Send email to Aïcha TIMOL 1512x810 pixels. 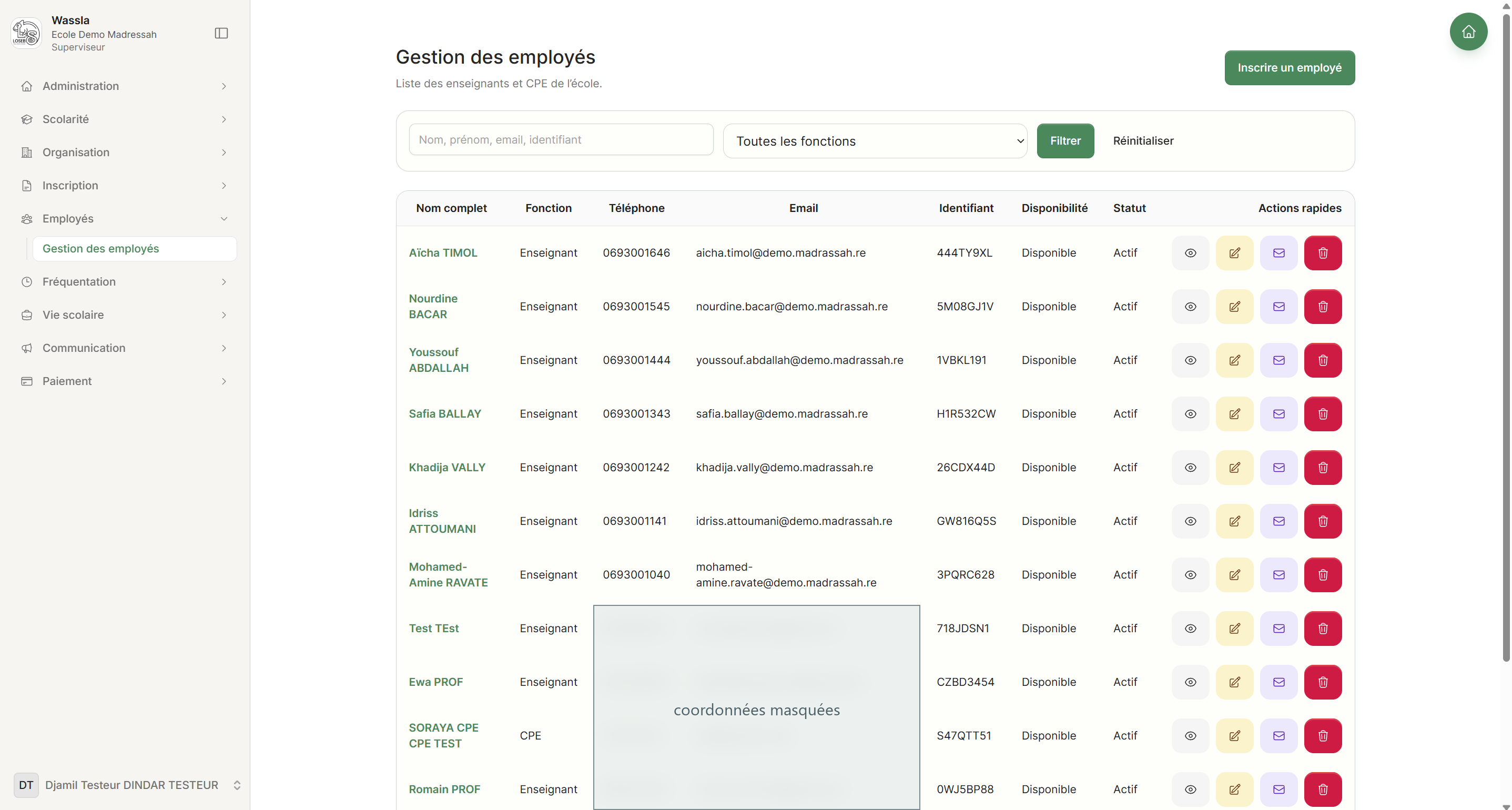(x=1278, y=253)
